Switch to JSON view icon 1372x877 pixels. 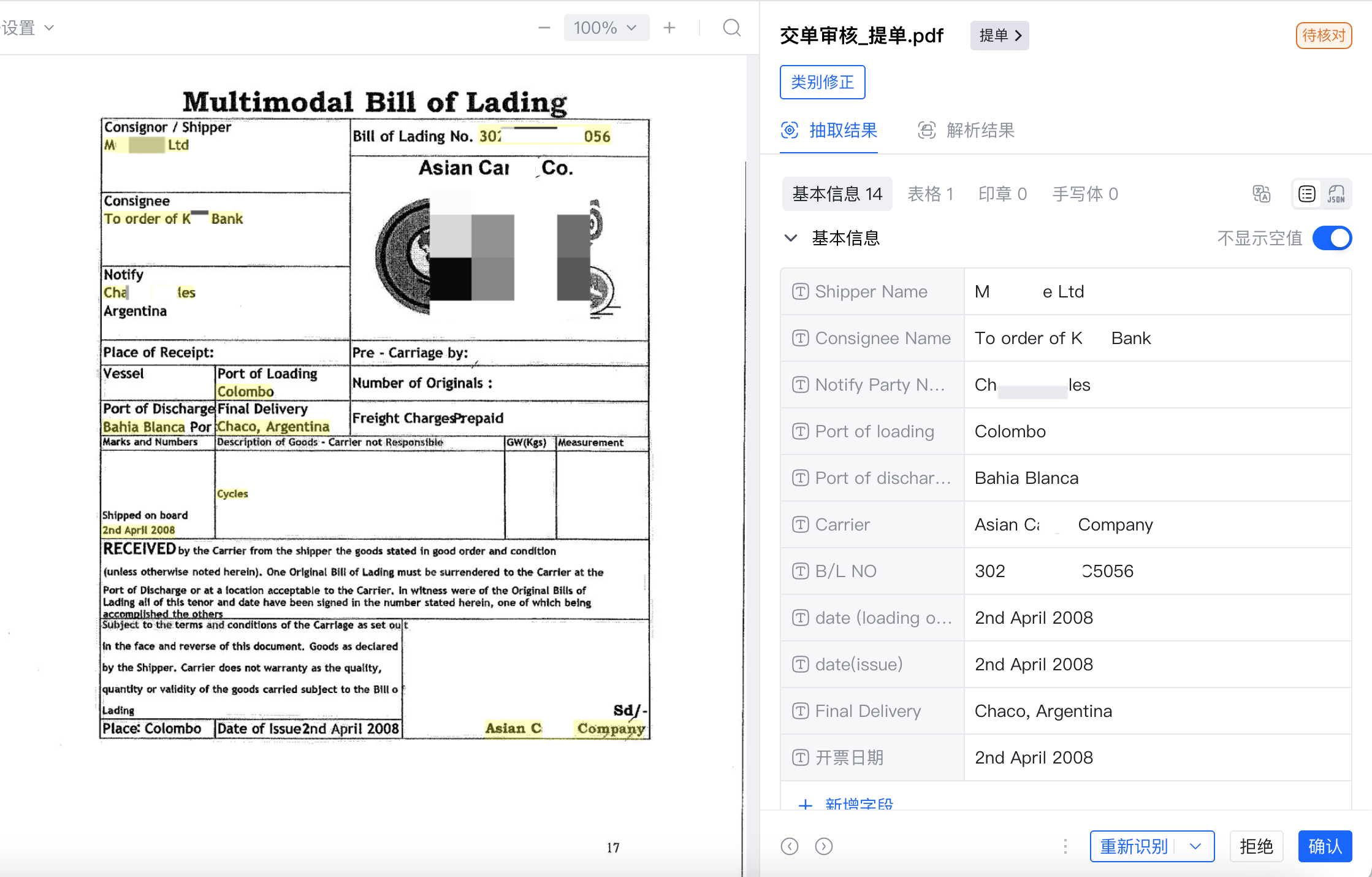pyautogui.click(x=1336, y=194)
